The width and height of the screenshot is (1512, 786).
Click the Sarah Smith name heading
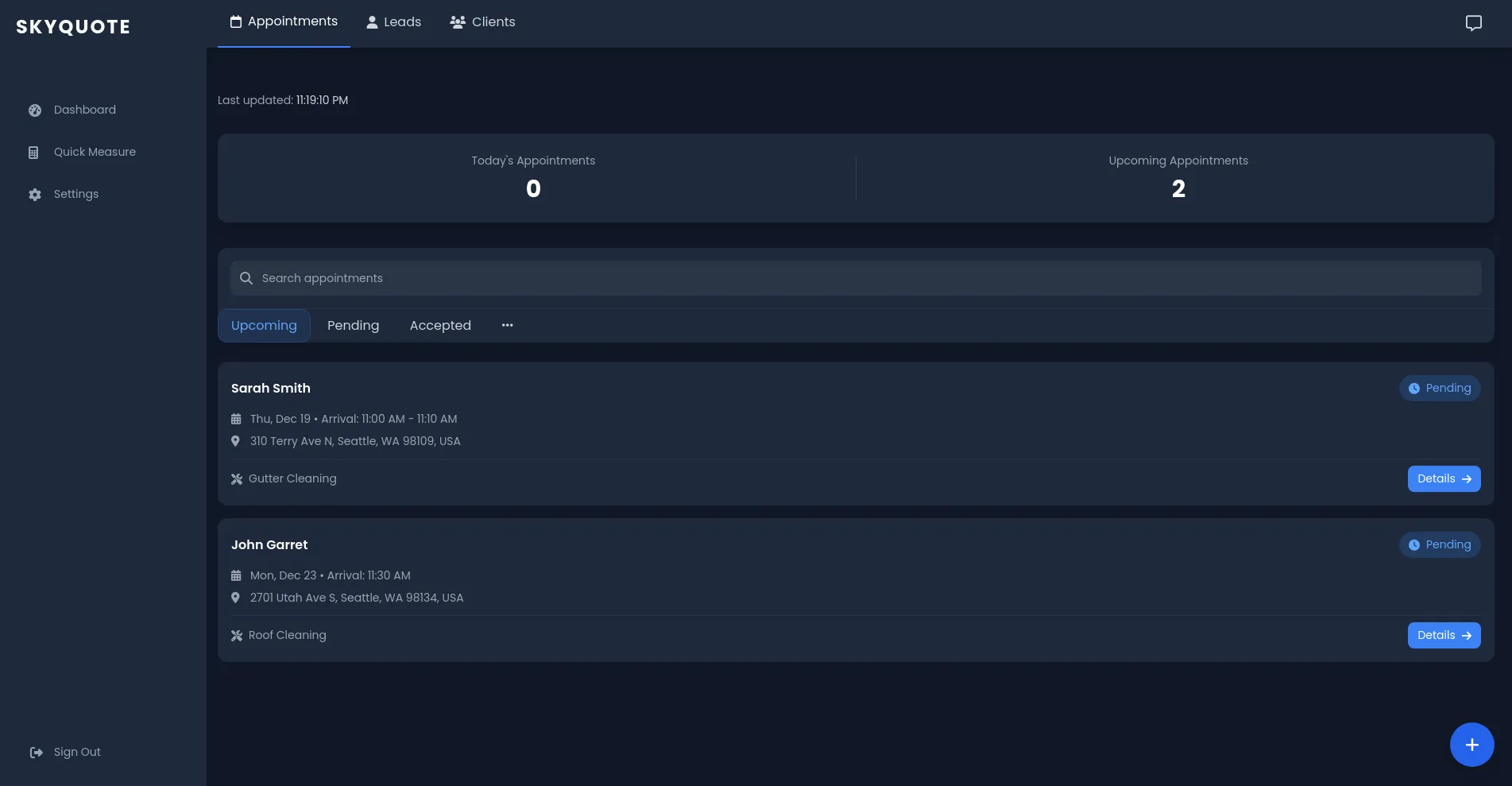pyautogui.click(x=271, y=388)
